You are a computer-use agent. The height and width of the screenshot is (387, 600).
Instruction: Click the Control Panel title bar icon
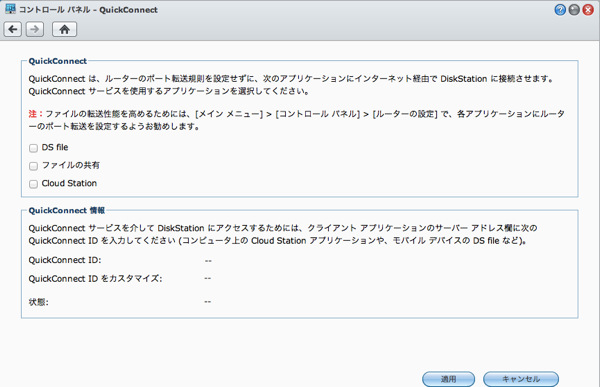coord(10,9)
